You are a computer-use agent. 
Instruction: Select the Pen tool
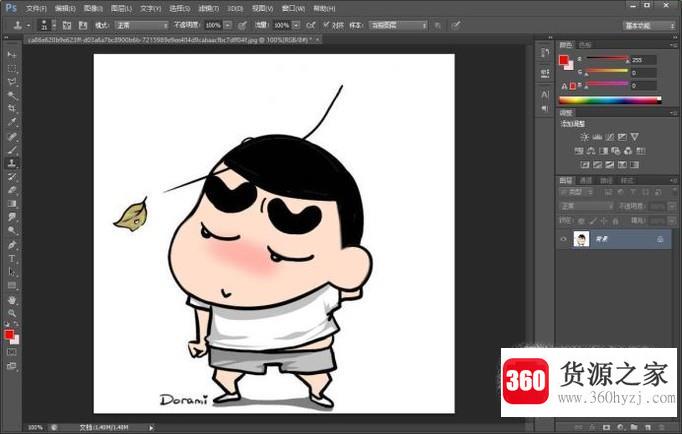(x=12, y=245)
